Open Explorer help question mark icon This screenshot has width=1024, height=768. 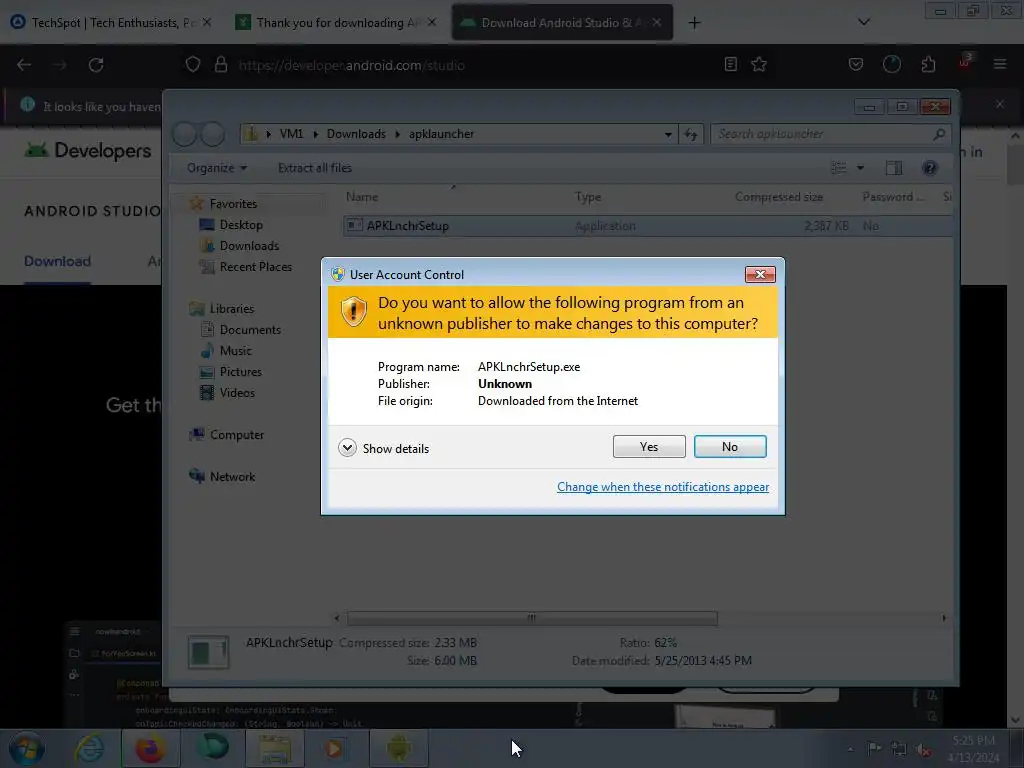929,168
